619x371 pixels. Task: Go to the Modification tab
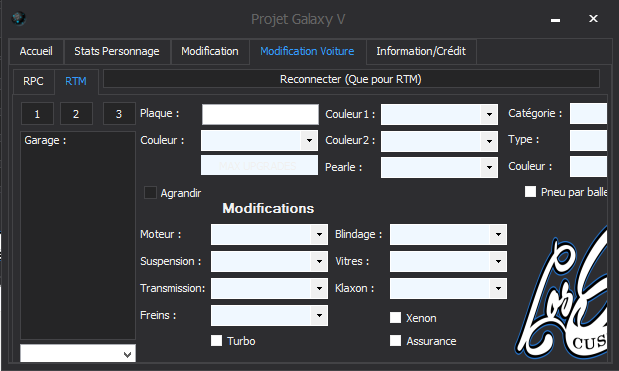coord(210,51)
